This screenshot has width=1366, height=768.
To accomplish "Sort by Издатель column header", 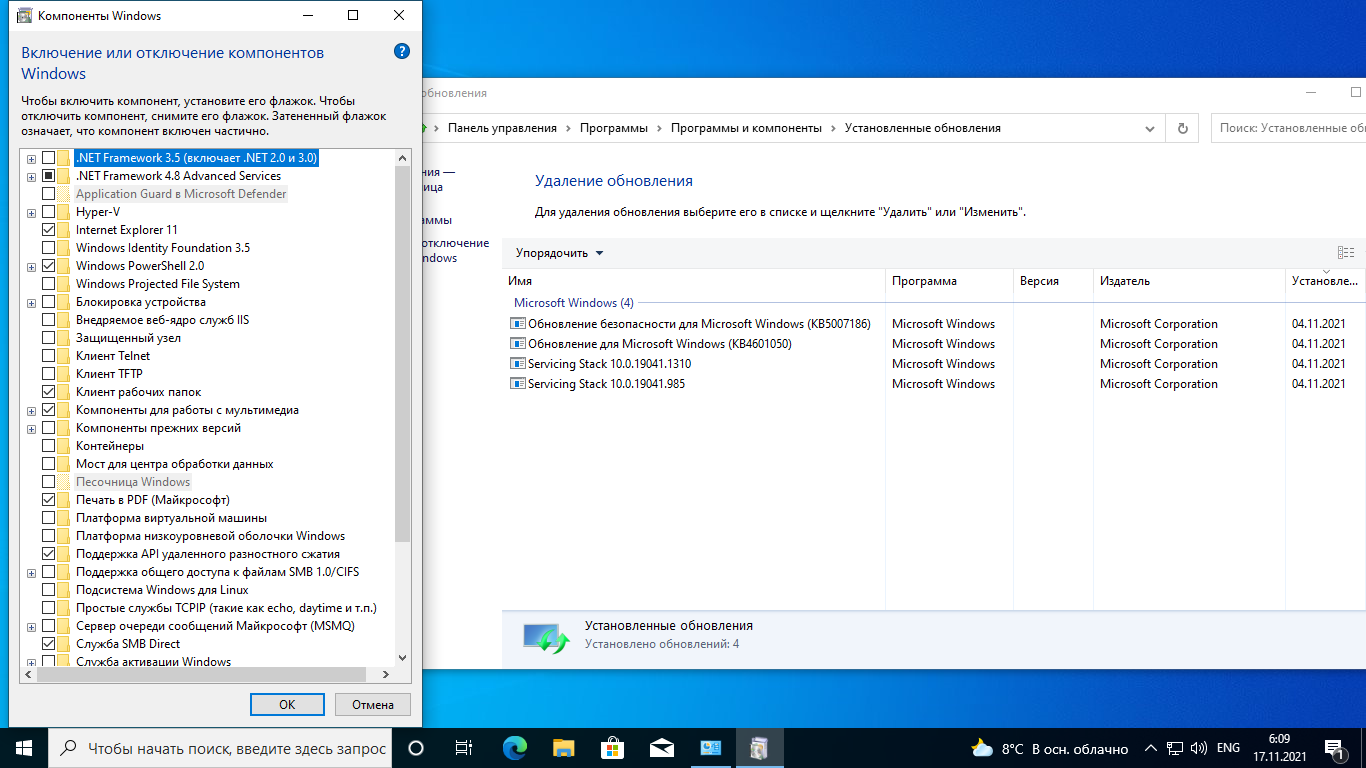I will click(x=1190, y=281).
